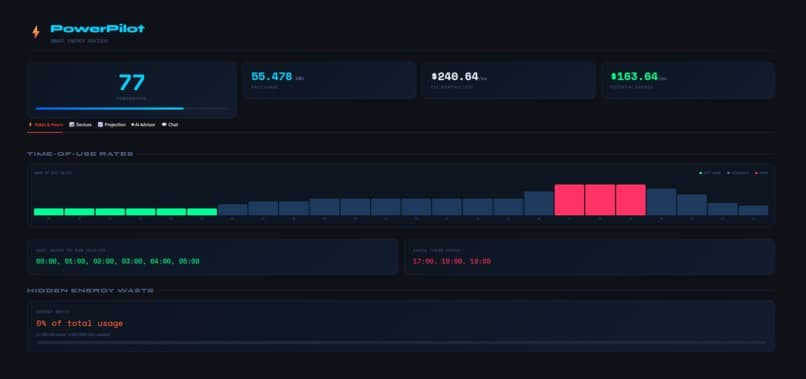Toggle the red peak legend dot

pos(756,173)
